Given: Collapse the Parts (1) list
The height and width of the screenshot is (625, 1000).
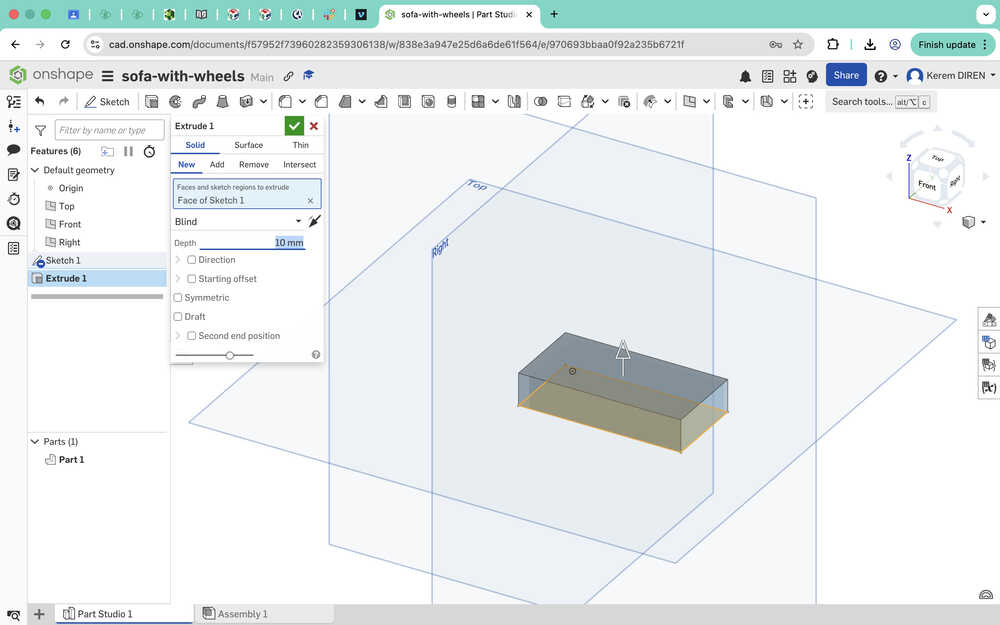Looking at the screenshot, I should [35, 442].
